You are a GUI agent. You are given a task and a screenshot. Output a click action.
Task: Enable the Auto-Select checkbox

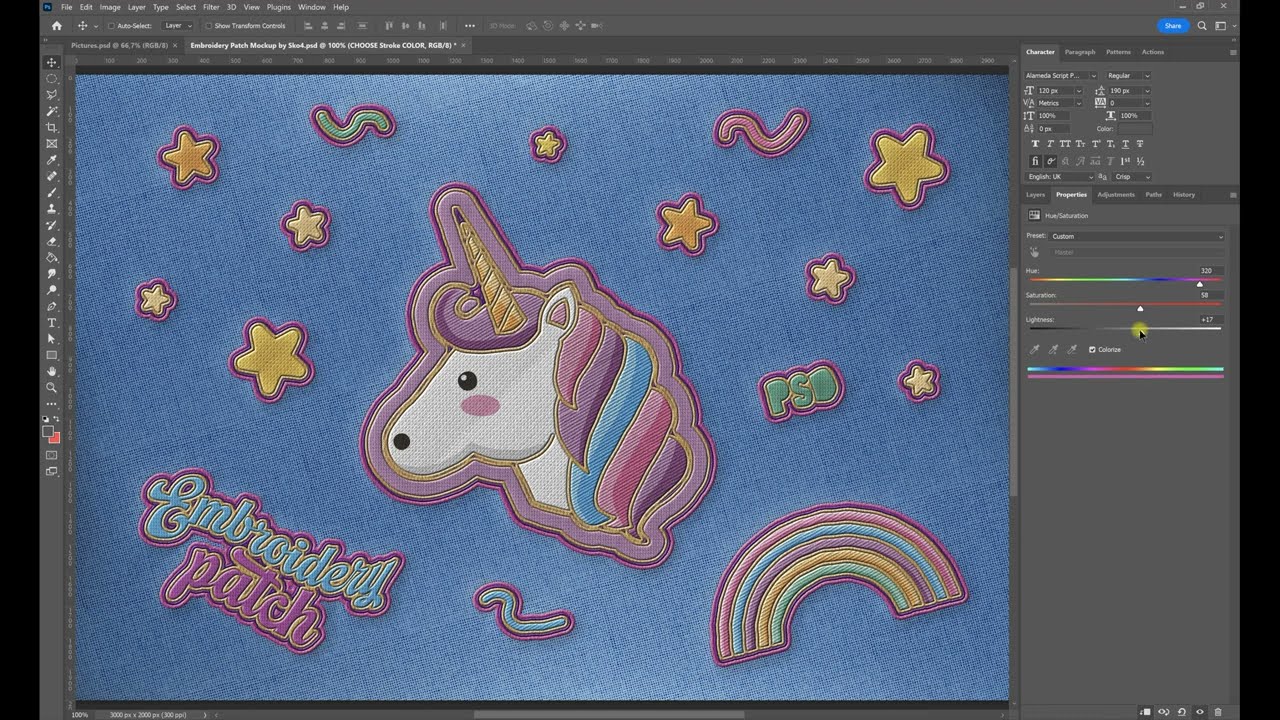click(111, 26)
